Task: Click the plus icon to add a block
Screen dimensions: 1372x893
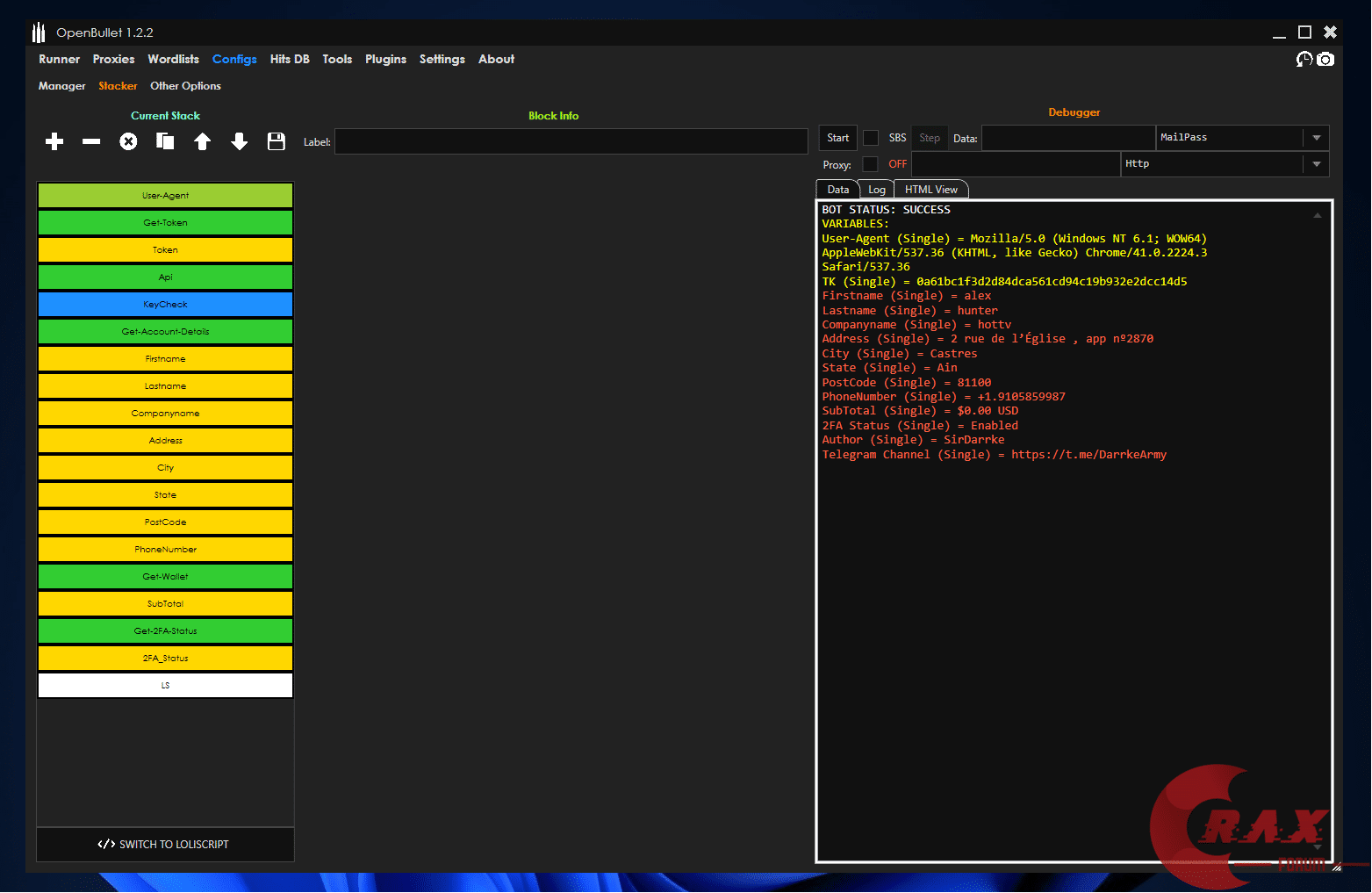Action: (x=54, y=141)
